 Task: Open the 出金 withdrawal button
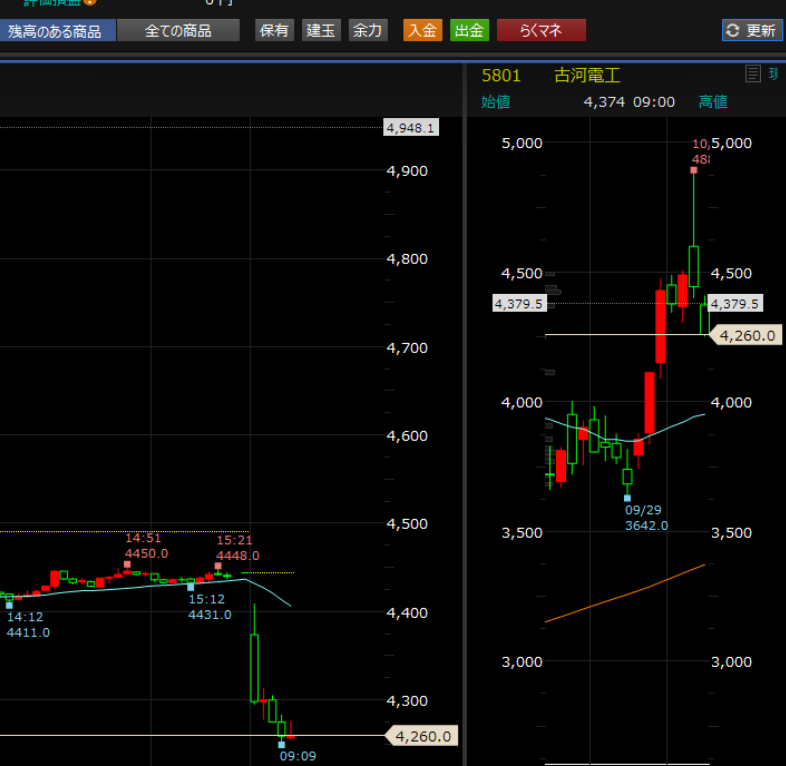coord(469,31)
